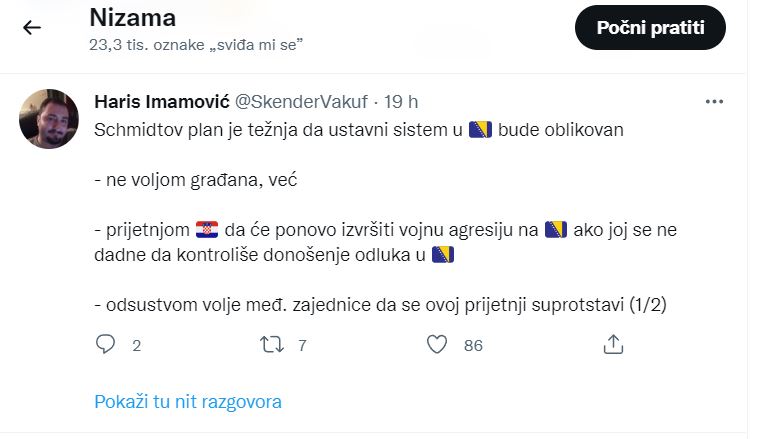The width and height of the screenshot is (772, 439).
Task: Open the share icon on the tweet
Action: [614, 345]
